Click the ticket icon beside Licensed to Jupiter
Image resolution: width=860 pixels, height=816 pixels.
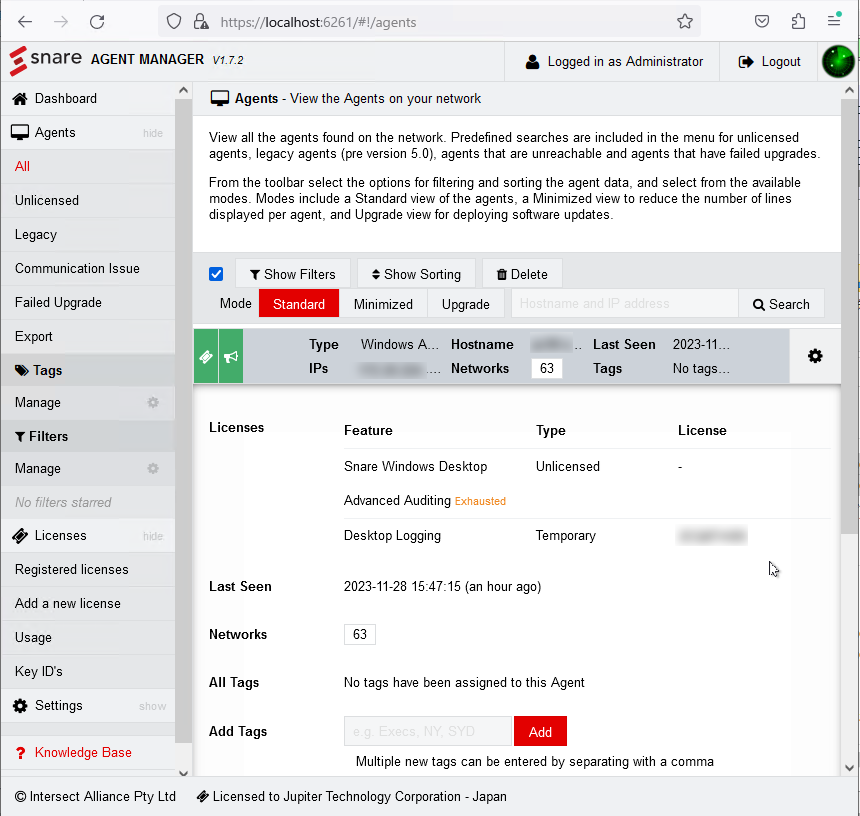[x=202, y=796]
